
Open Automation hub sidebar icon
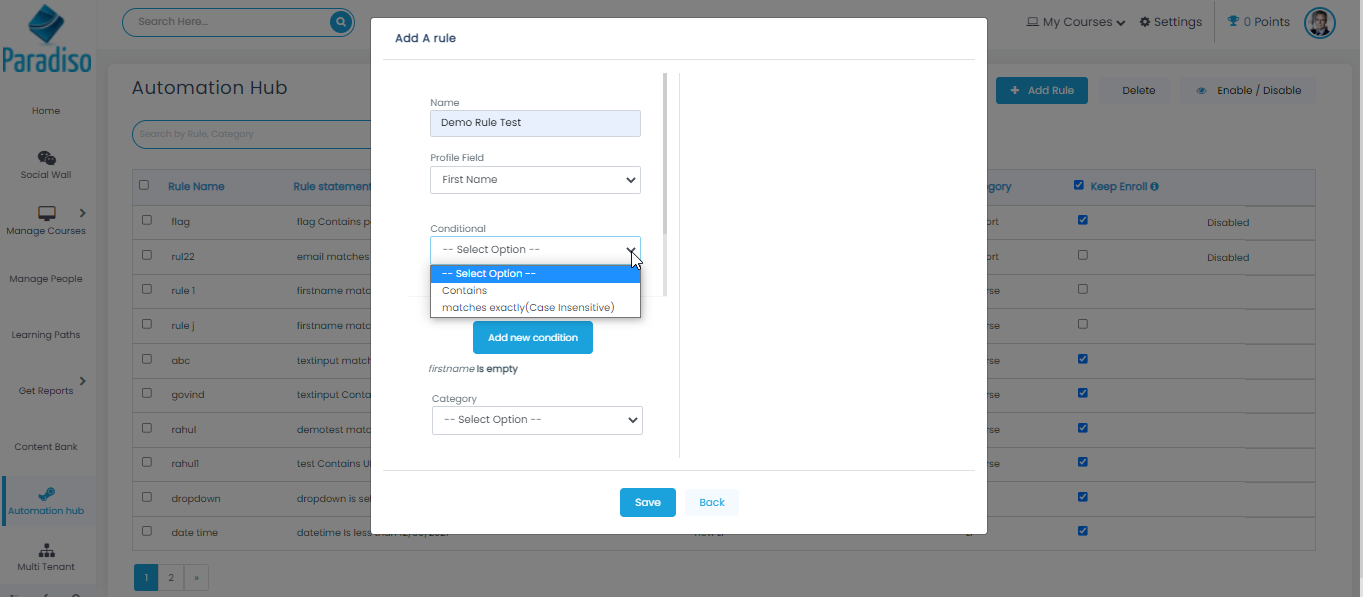[46, 494]
